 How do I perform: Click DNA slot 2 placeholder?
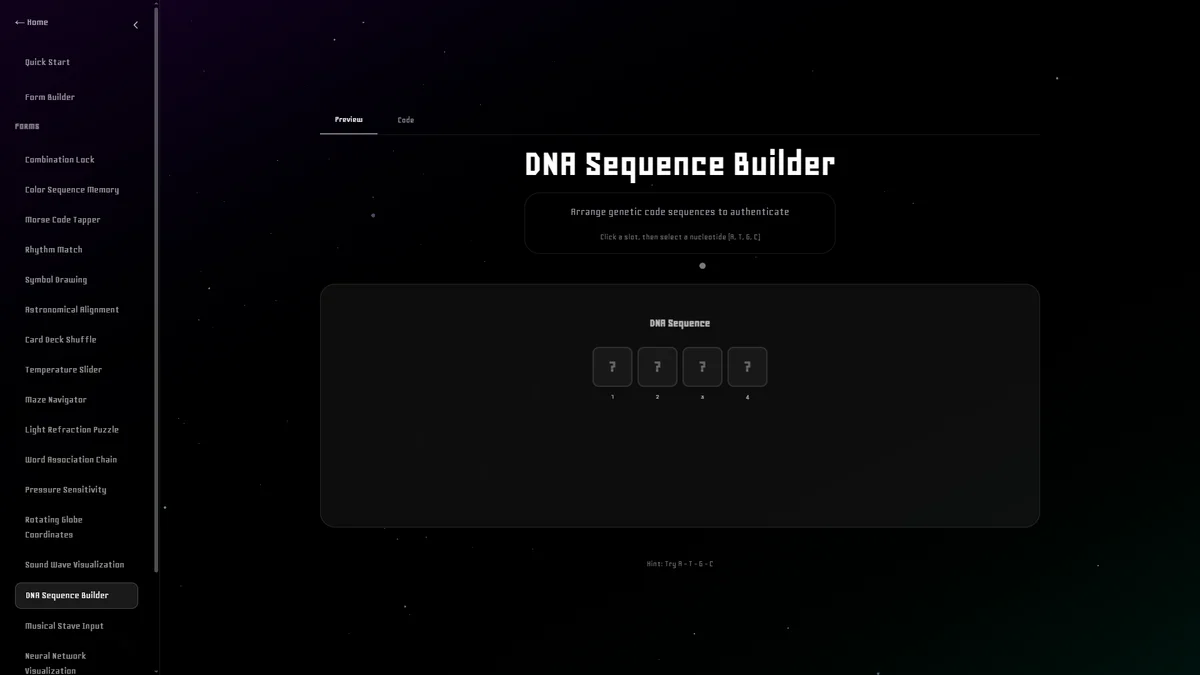tap(657, 366)
